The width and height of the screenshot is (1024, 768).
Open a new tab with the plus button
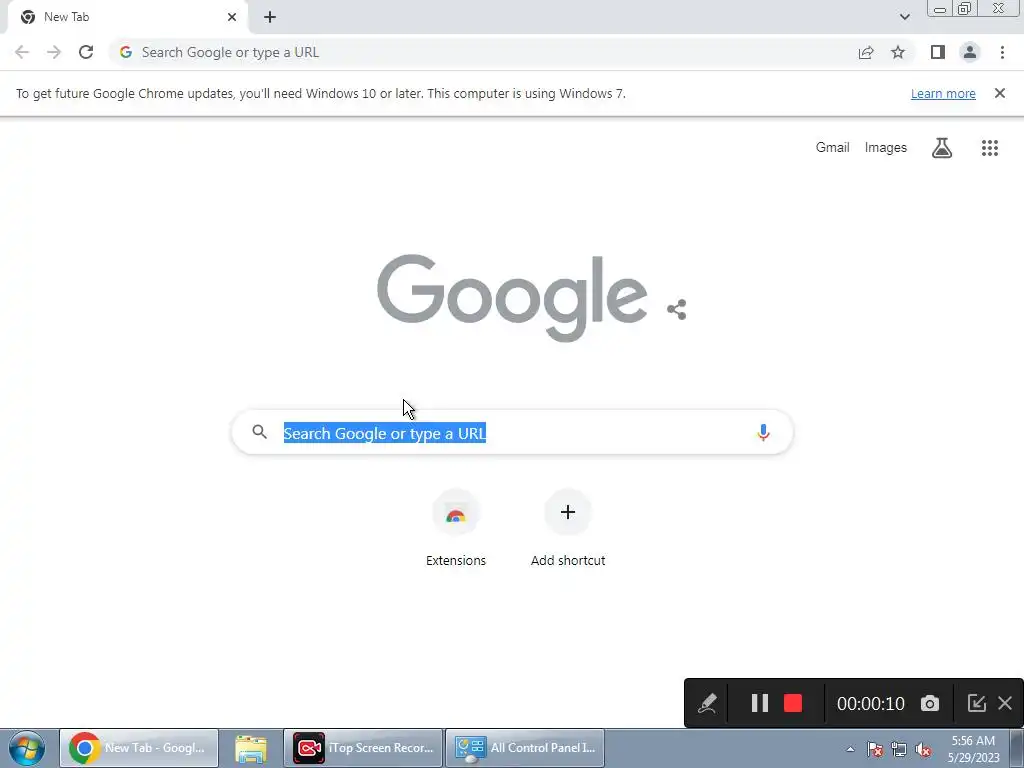270,17
